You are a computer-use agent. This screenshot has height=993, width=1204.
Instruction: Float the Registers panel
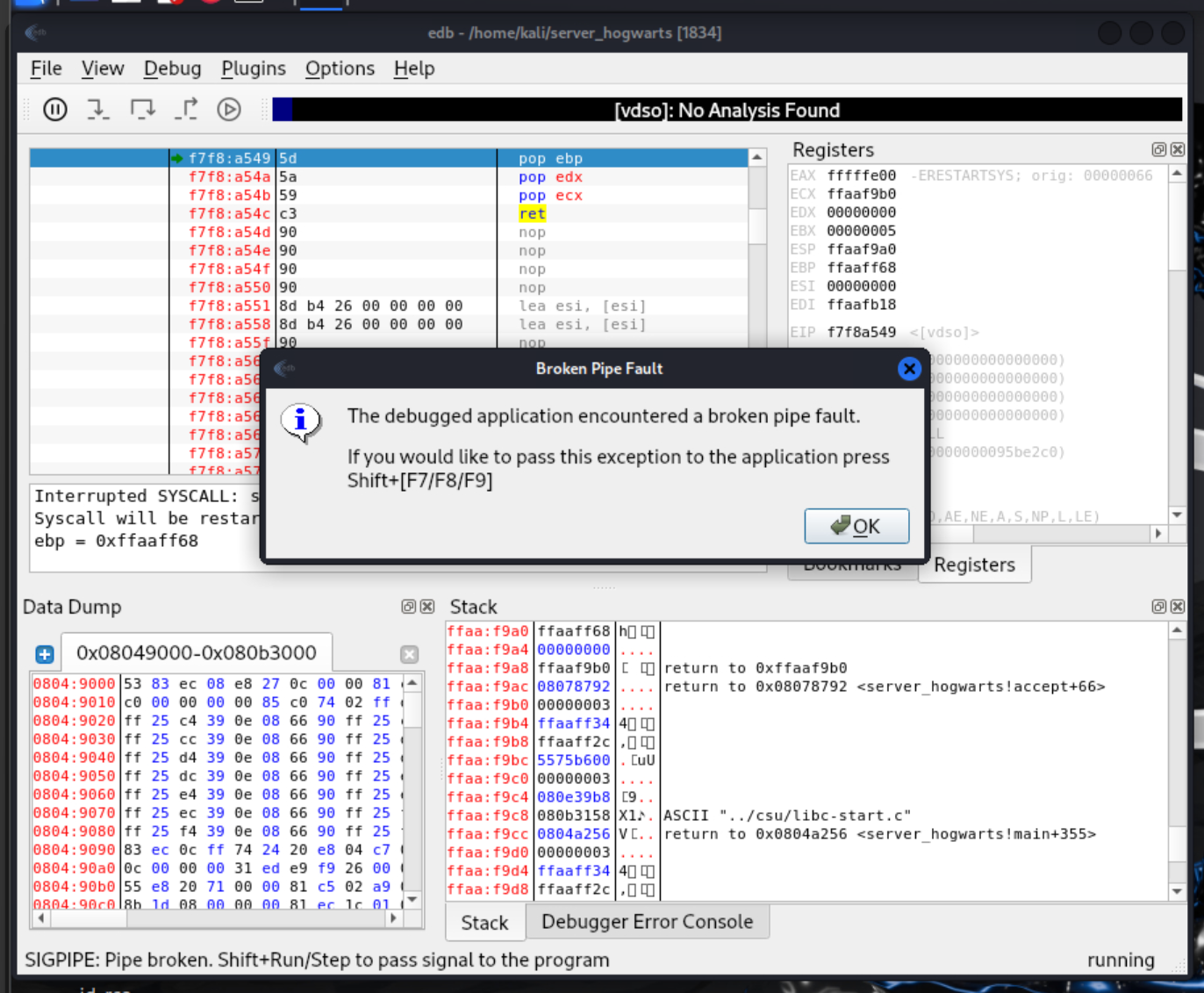(1159, 150)
